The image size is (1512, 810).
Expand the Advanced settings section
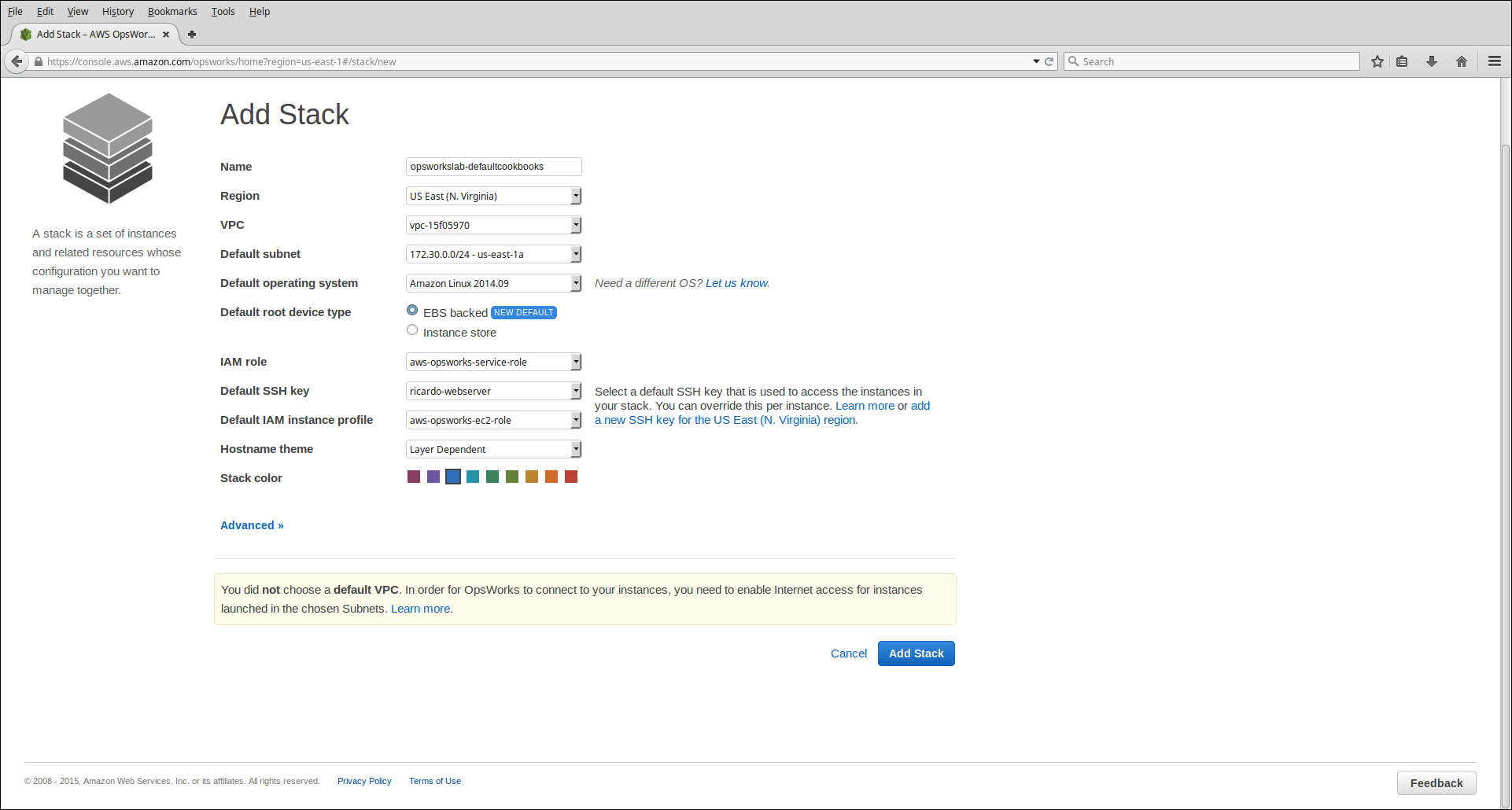click(252, 525)
